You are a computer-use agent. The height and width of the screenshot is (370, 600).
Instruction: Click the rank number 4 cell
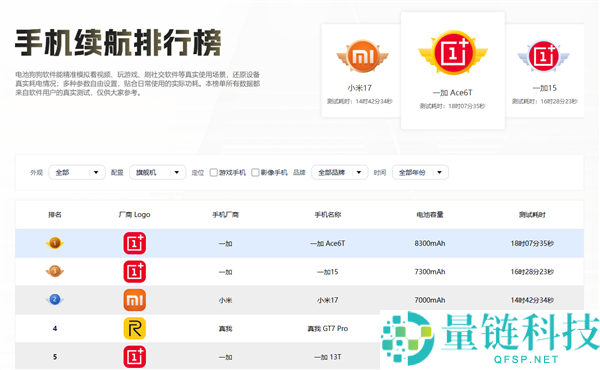(55, 328)
